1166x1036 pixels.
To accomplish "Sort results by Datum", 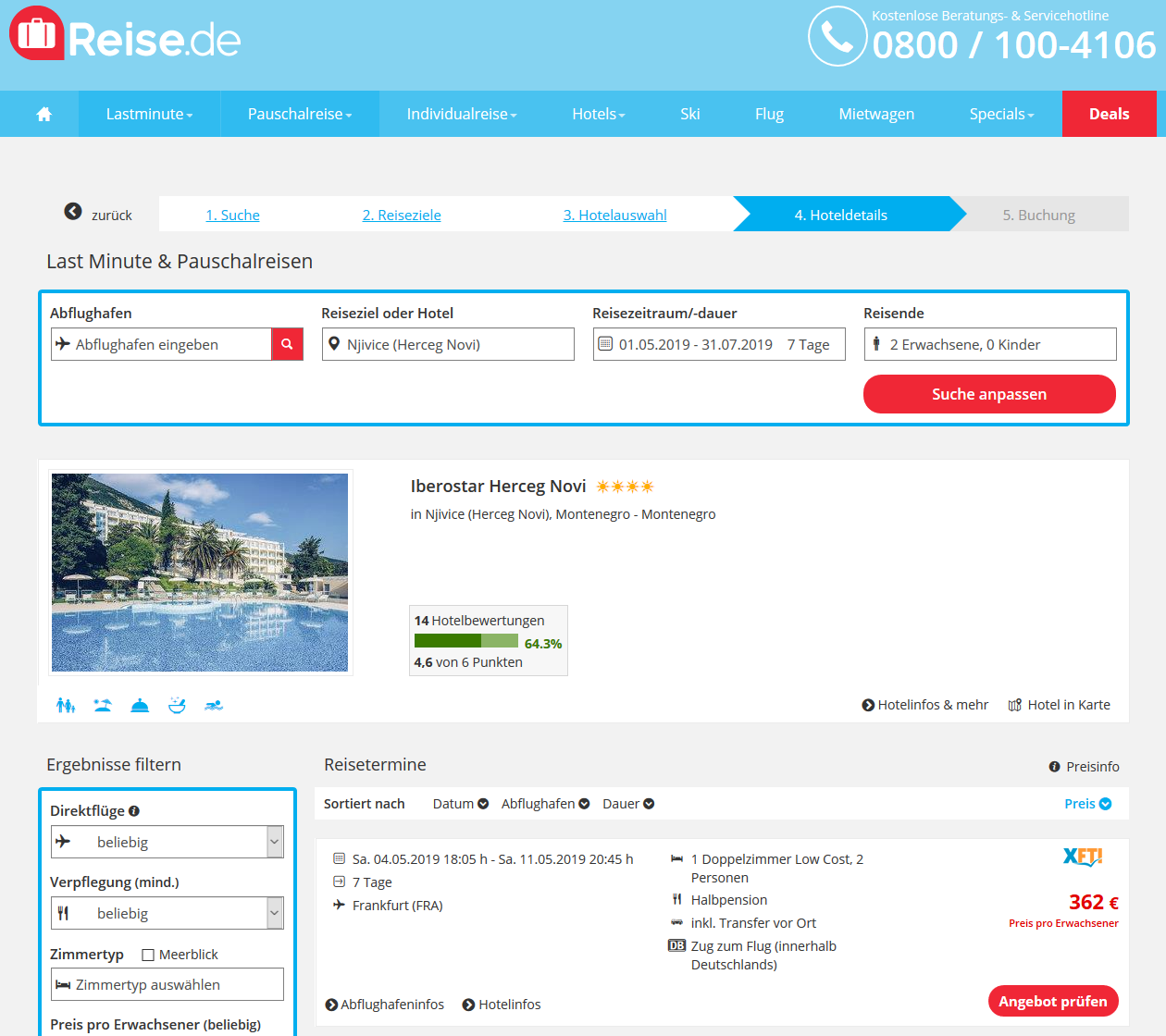I will point(461,804).
